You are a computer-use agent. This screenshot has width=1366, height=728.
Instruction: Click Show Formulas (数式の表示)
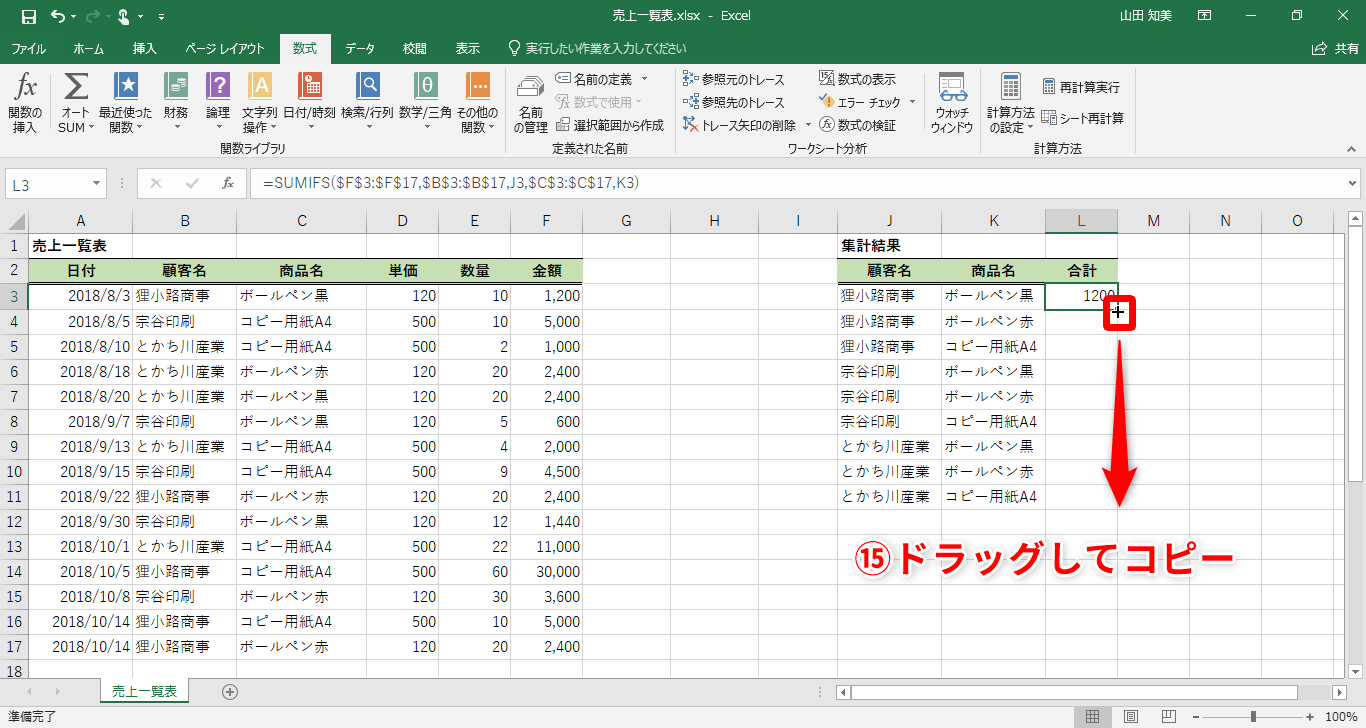[858, 79]
